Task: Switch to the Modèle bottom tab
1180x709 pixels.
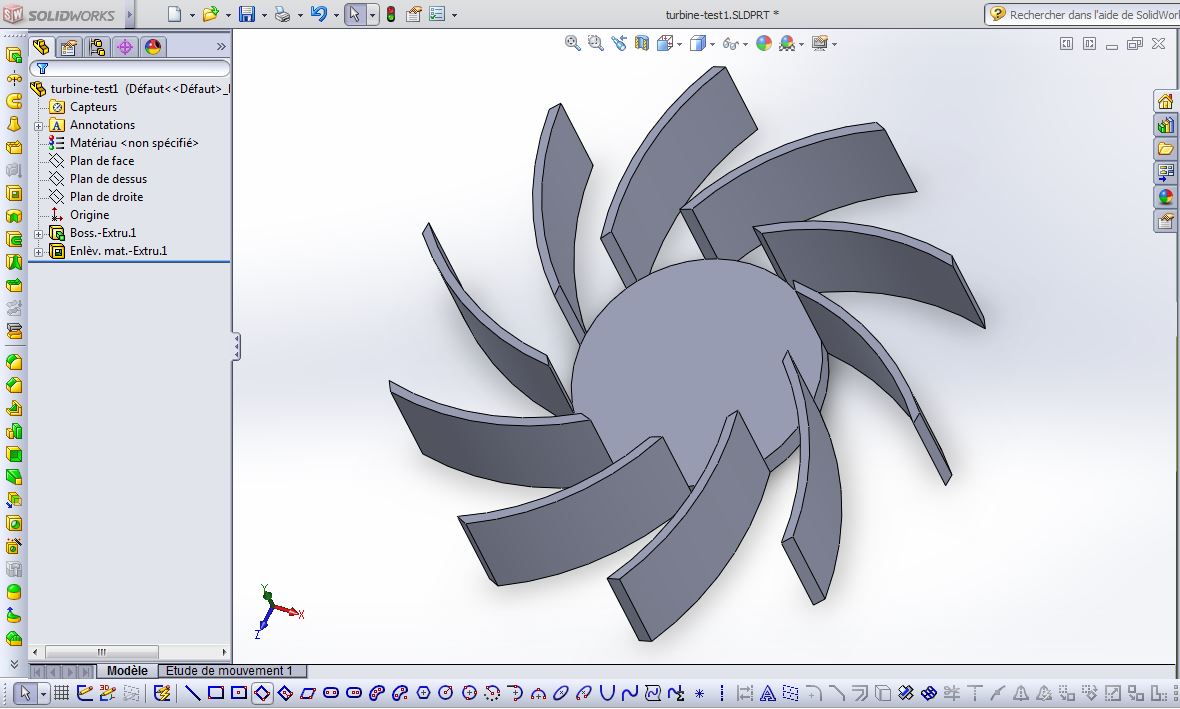Action: point(127,671)
